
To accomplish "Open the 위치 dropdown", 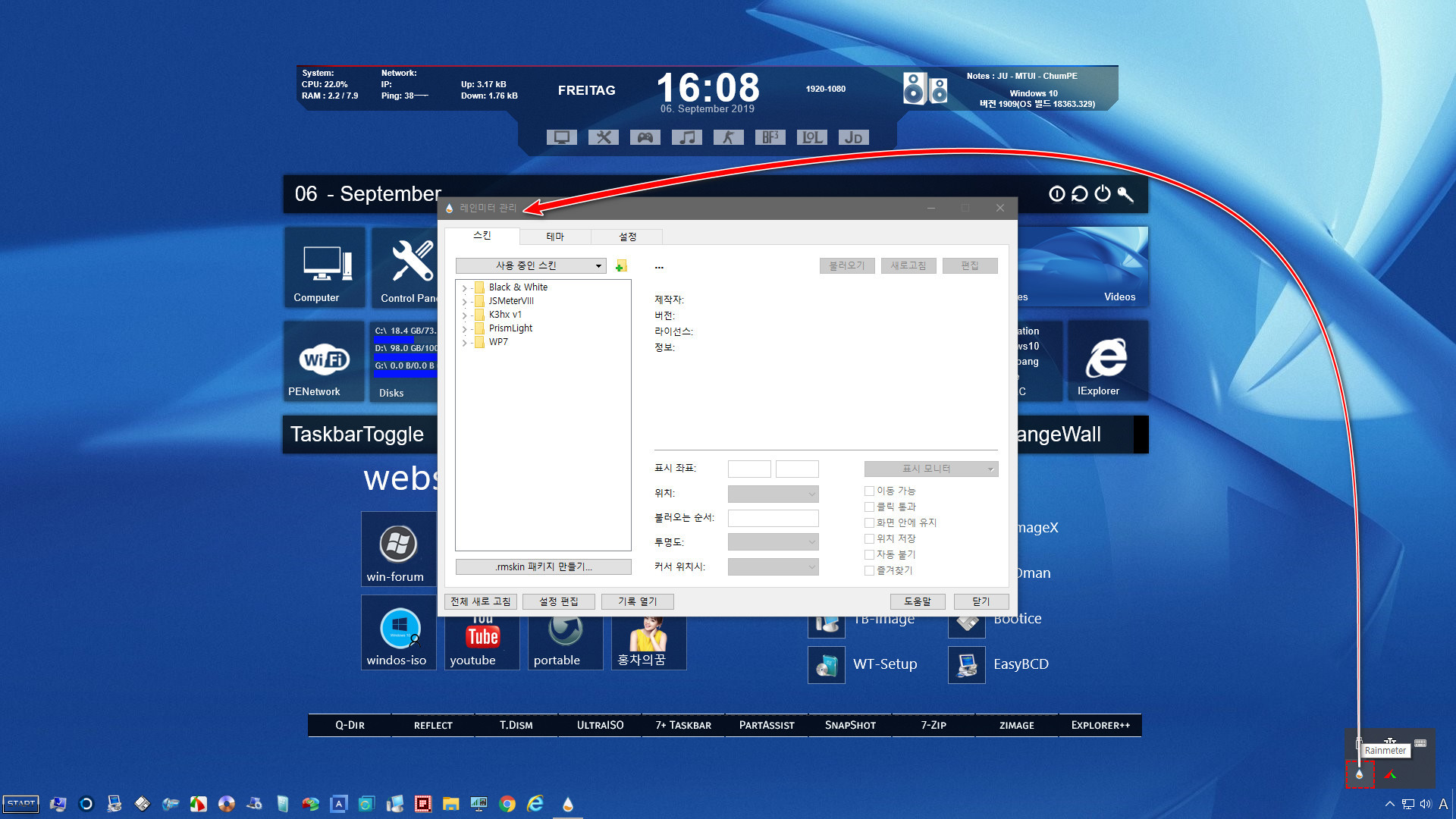I will [773, 494].
